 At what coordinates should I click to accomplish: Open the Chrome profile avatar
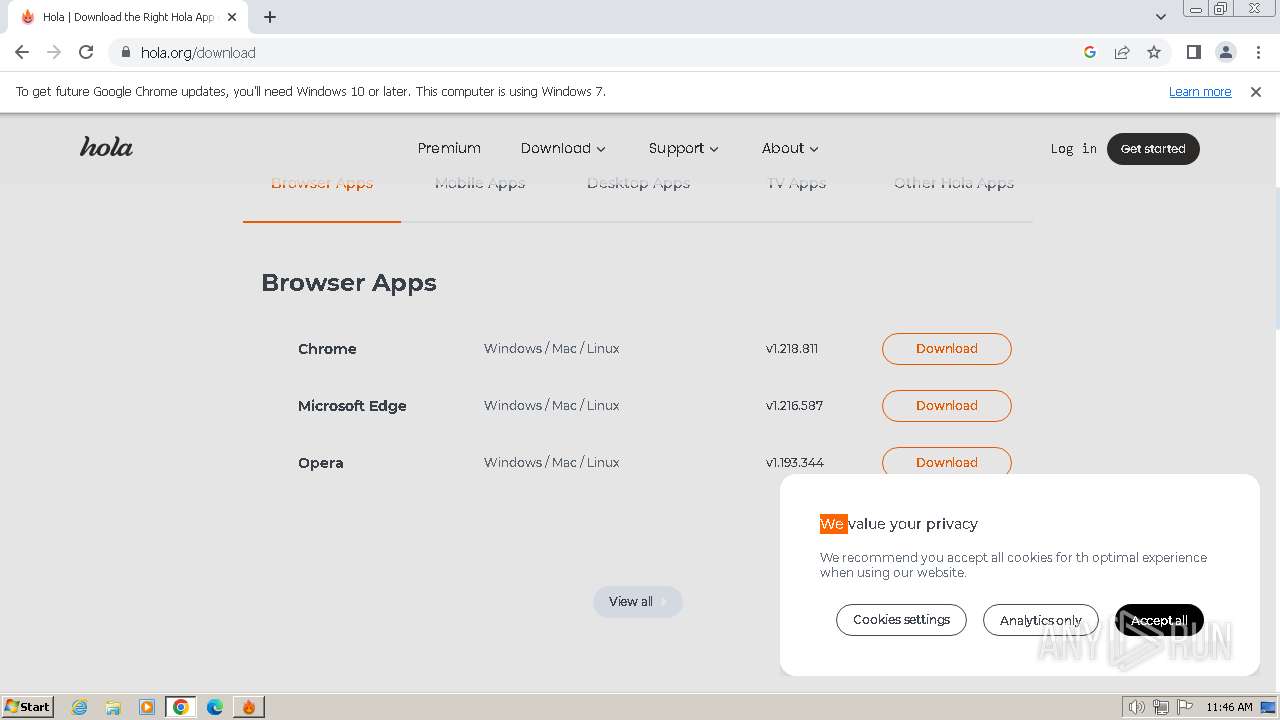coord(1225,52)
